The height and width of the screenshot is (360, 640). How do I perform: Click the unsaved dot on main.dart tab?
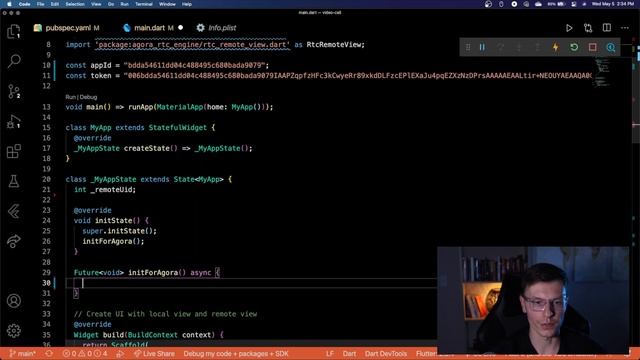[180, 28]
